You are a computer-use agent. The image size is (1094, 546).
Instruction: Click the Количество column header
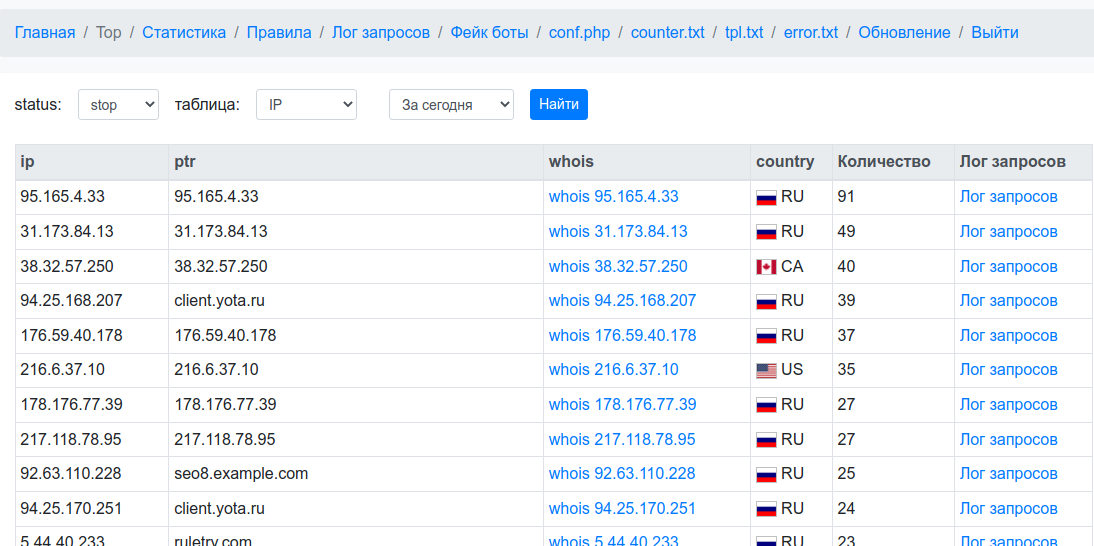point(884,162)
